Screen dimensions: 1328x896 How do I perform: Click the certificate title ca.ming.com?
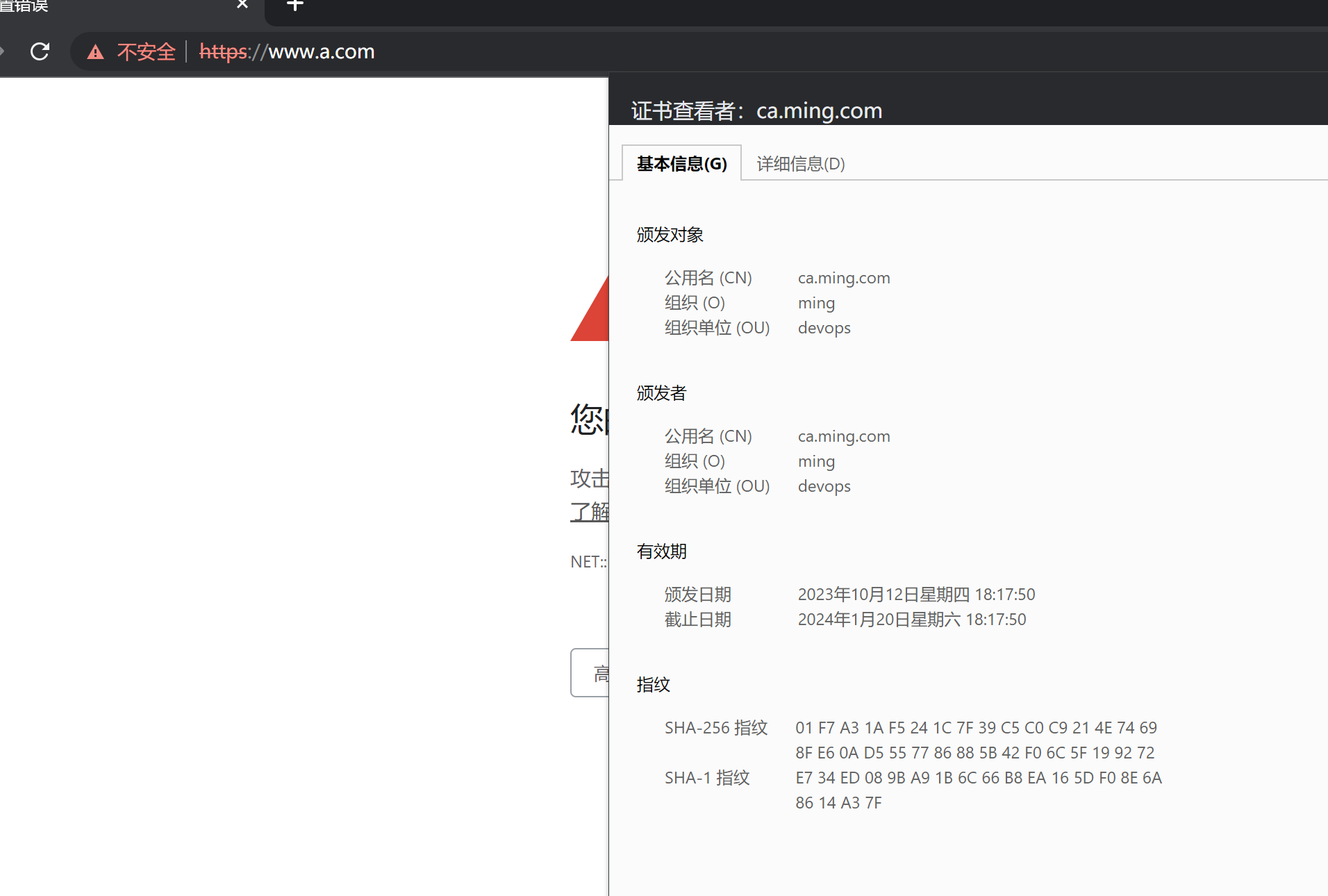(x=819, y=110)
